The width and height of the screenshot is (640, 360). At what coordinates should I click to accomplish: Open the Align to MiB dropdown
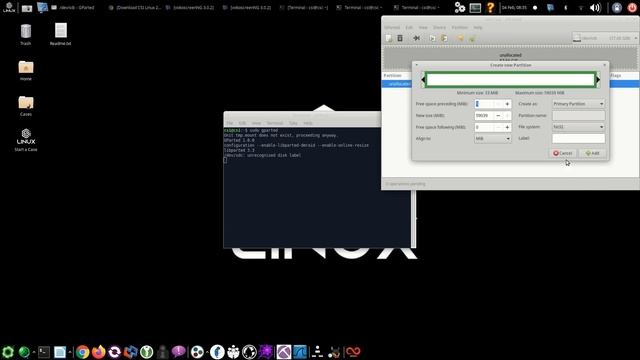493,138
